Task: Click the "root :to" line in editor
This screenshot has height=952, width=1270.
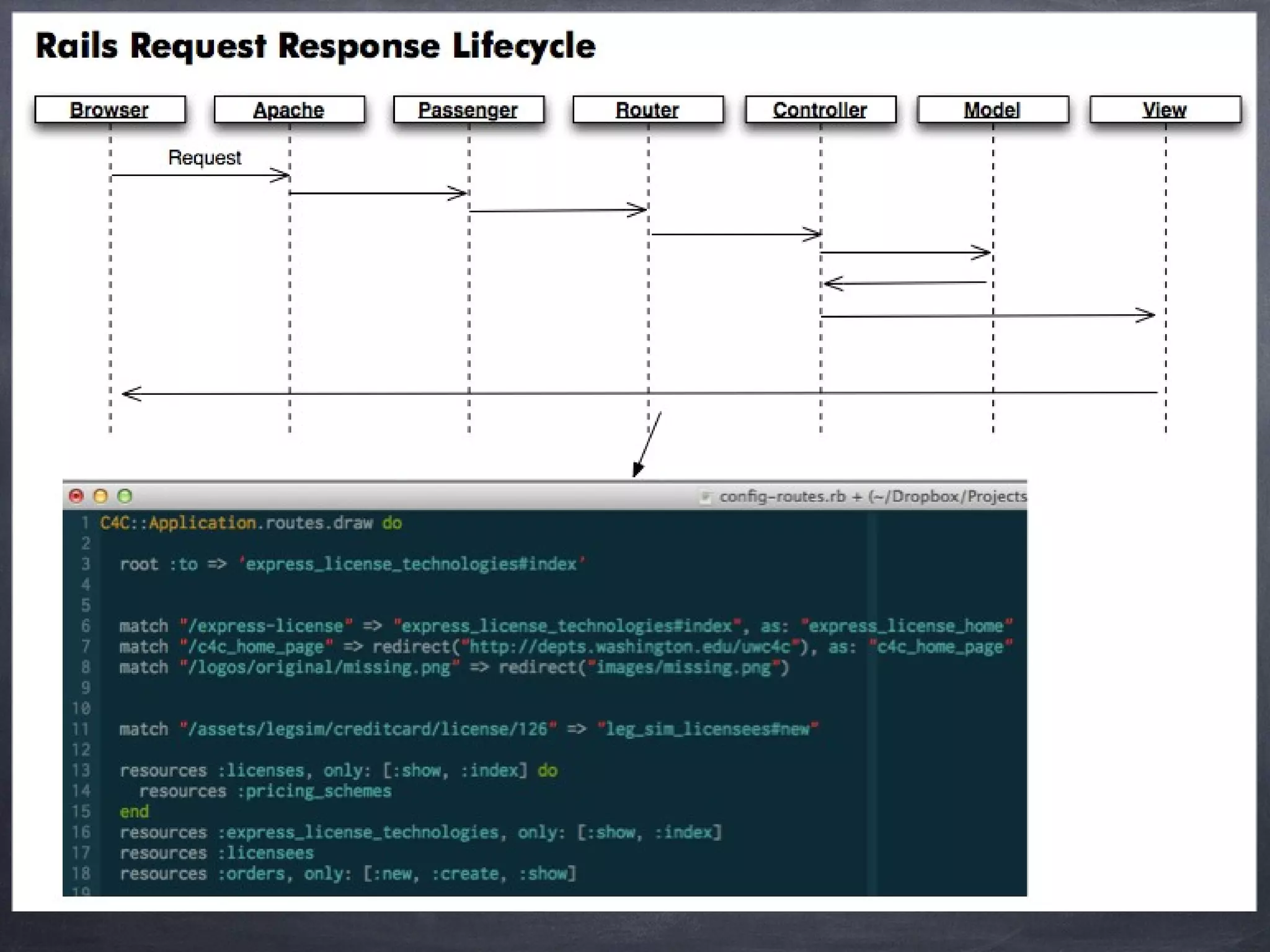Action: click(x=352, y=564)
